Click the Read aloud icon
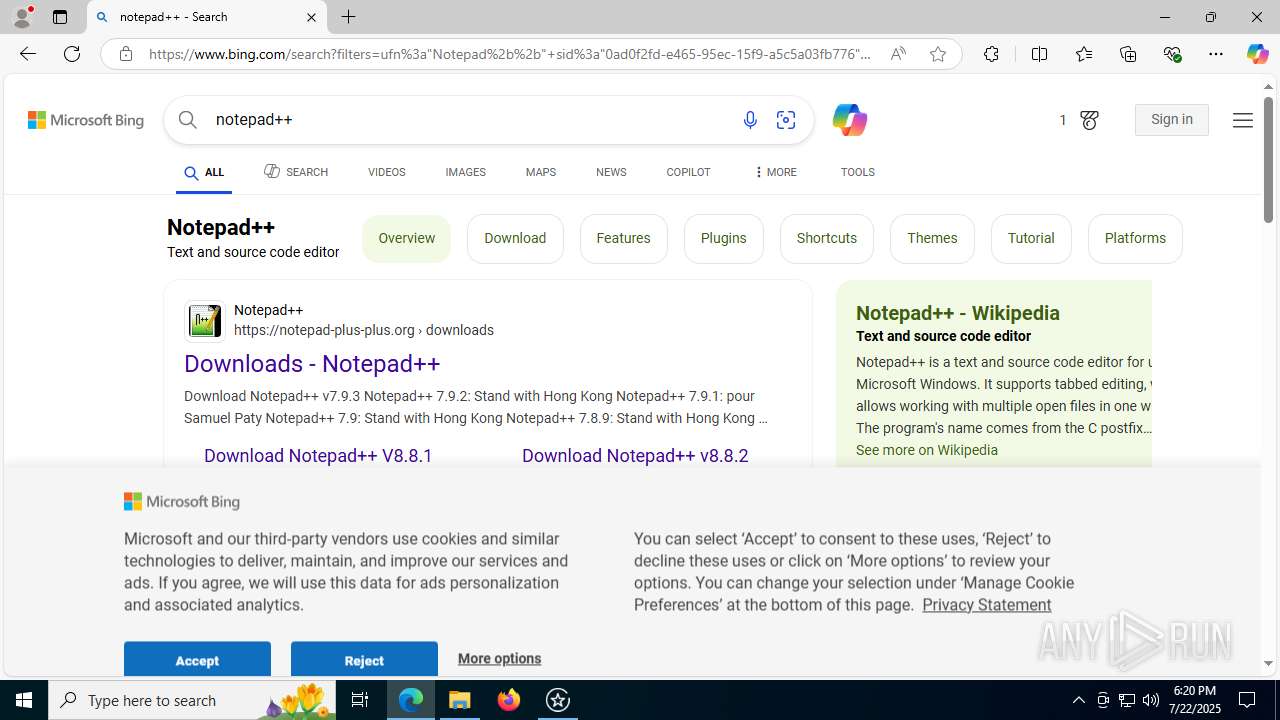 (x=898, y=54)
